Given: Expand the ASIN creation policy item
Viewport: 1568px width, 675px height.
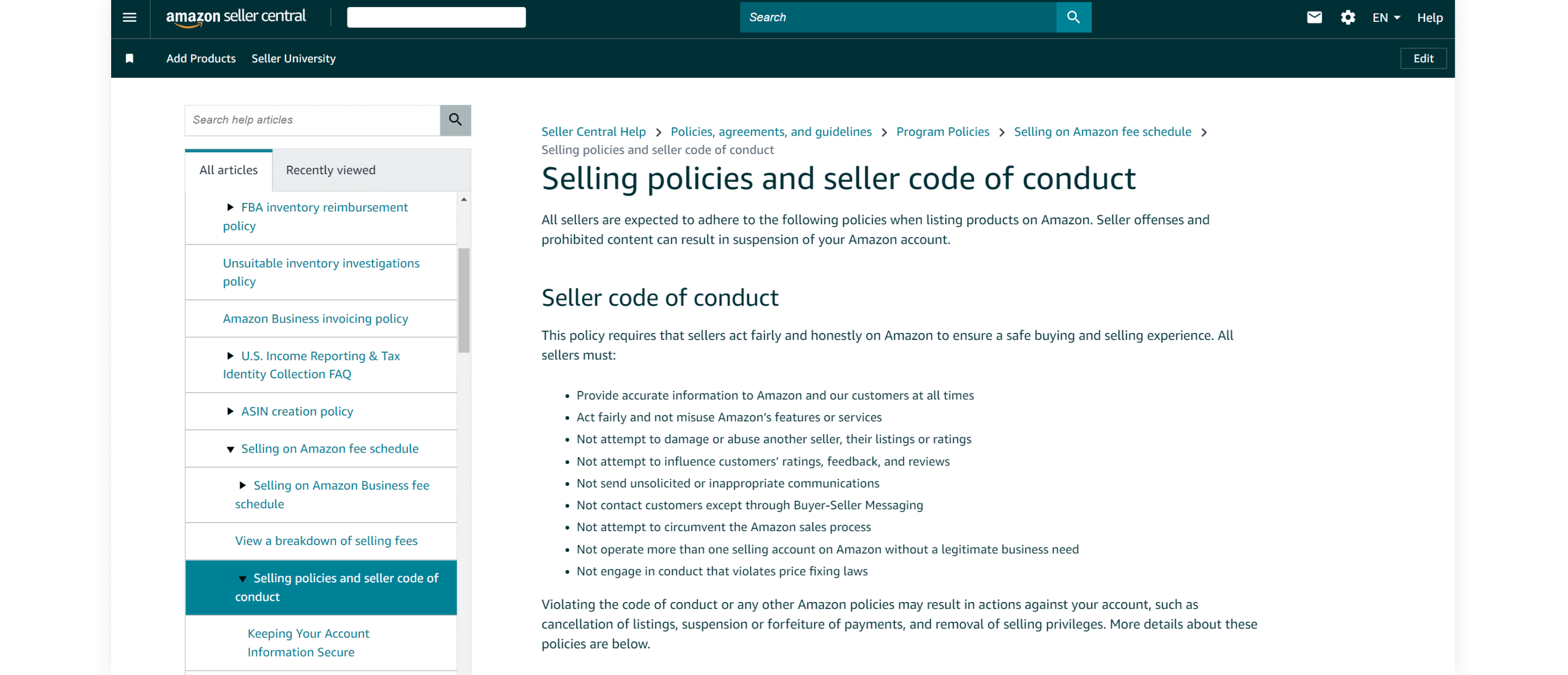Looking at the screenshot, I should point(230,411).
